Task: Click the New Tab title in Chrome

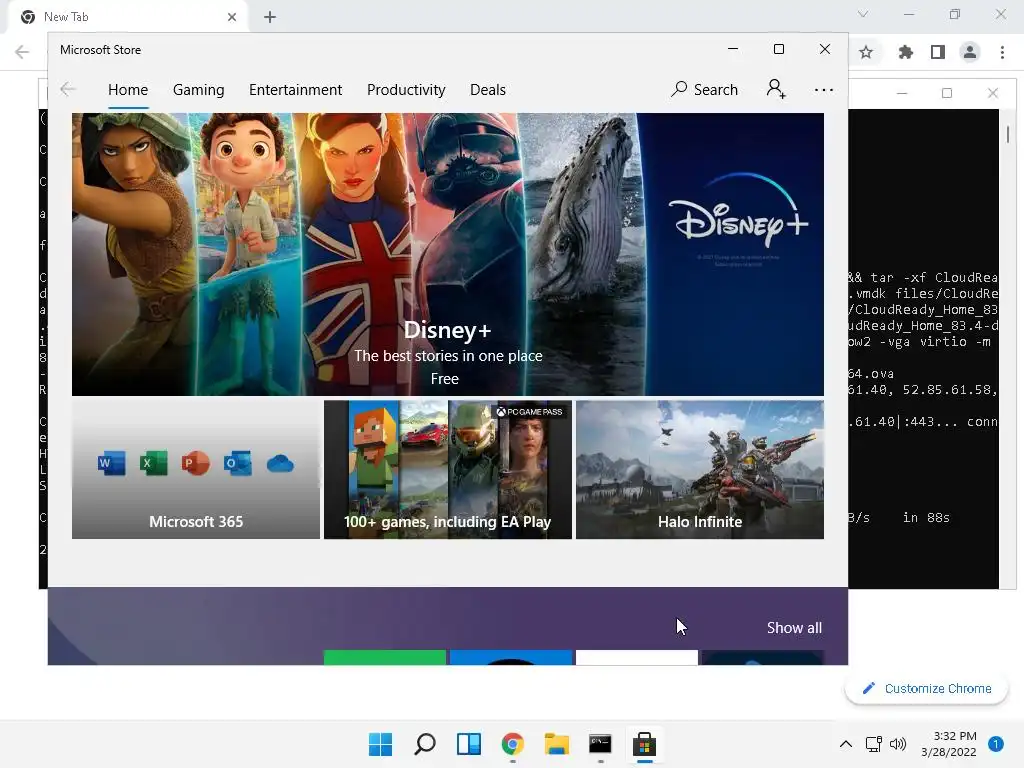Action: (x=66, y=17)
